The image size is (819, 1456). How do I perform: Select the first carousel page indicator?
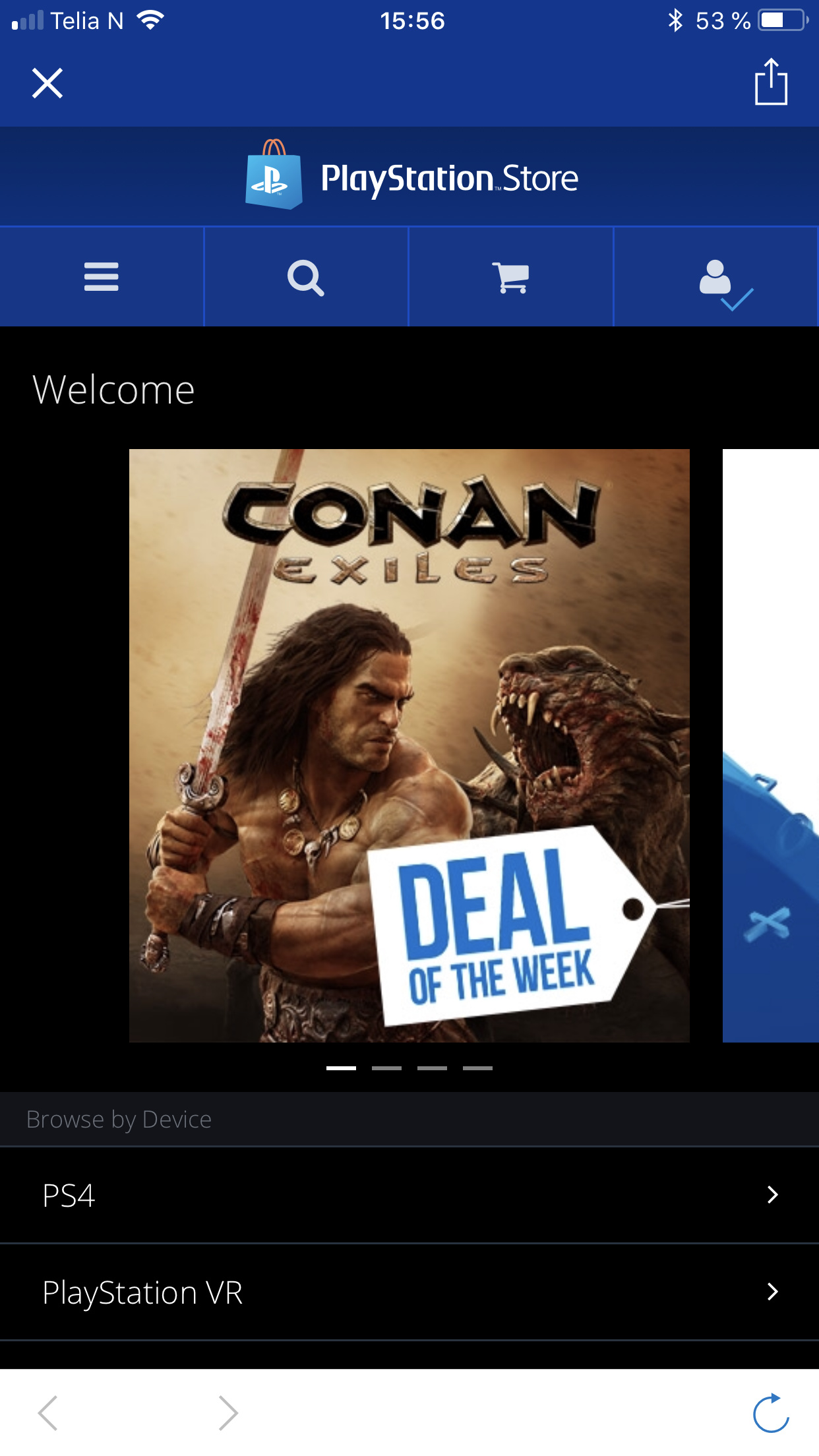click(x=341, y=1068)
